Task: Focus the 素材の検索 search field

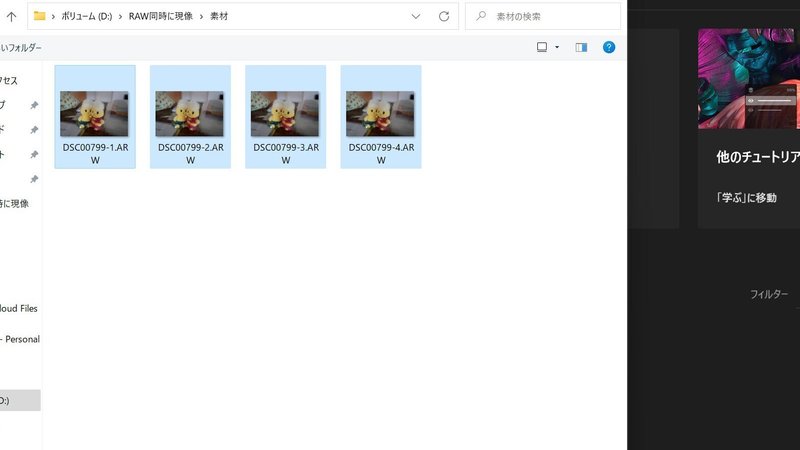Action: 543,16
